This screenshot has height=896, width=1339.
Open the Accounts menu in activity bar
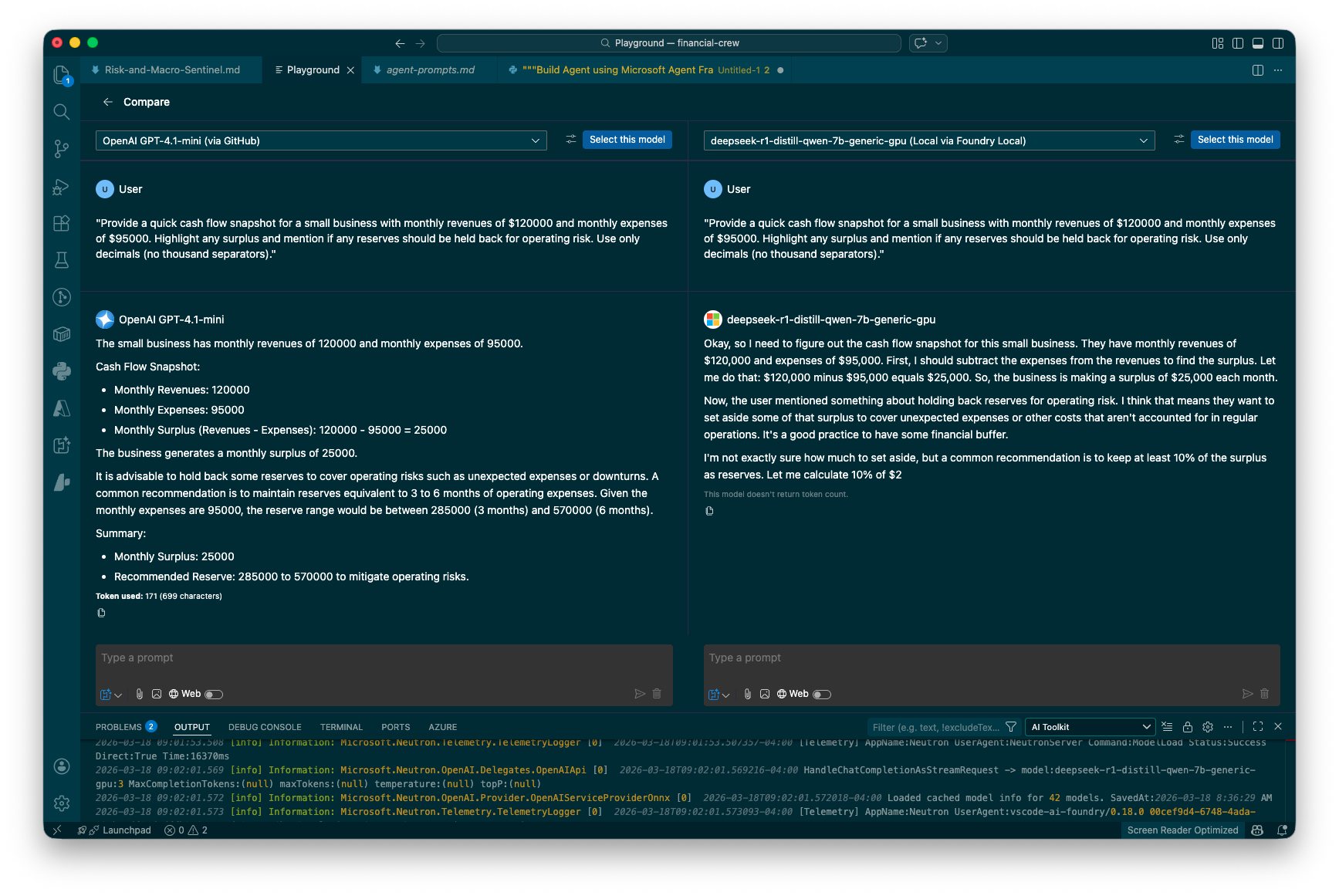(x=62, y=766)
